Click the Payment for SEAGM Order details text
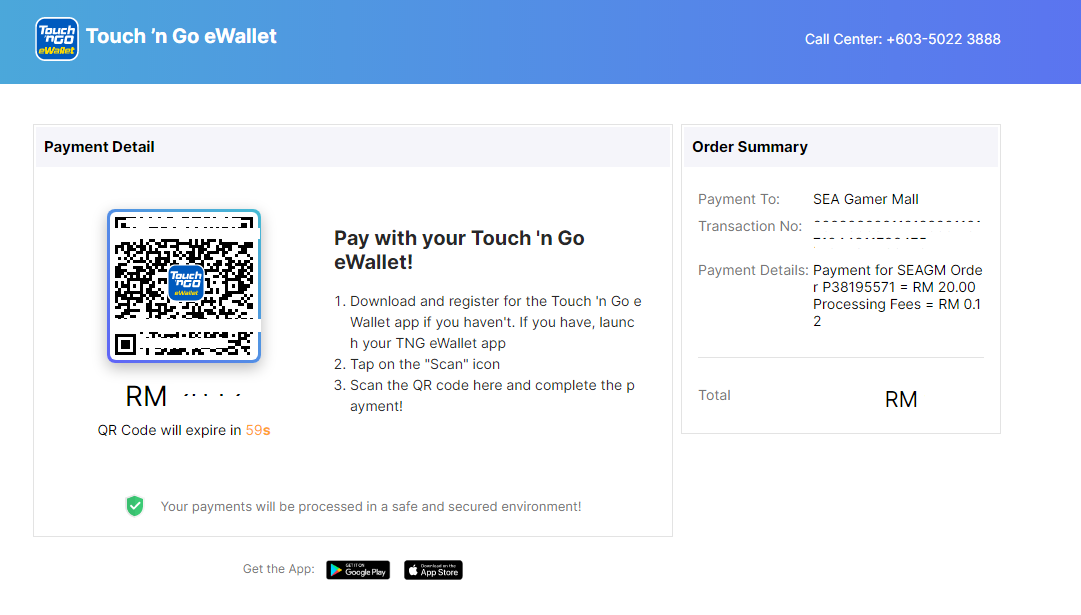The width and height of the screenshot is (1081, 615). pos(898,296)
